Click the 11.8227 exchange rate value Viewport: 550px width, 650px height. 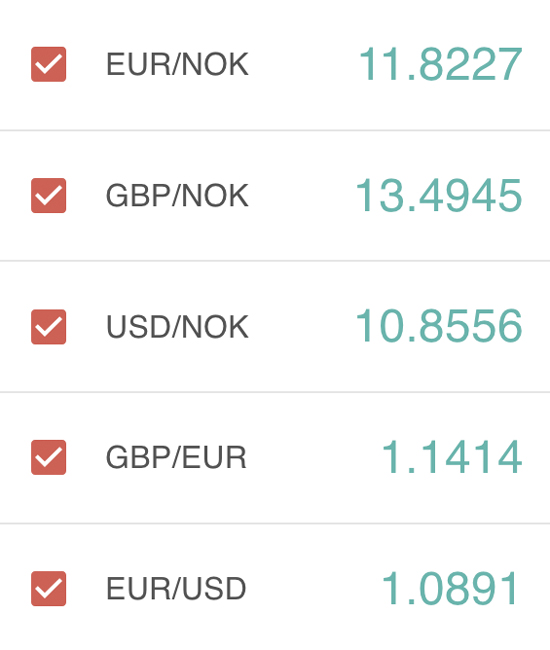pos(441,64)
